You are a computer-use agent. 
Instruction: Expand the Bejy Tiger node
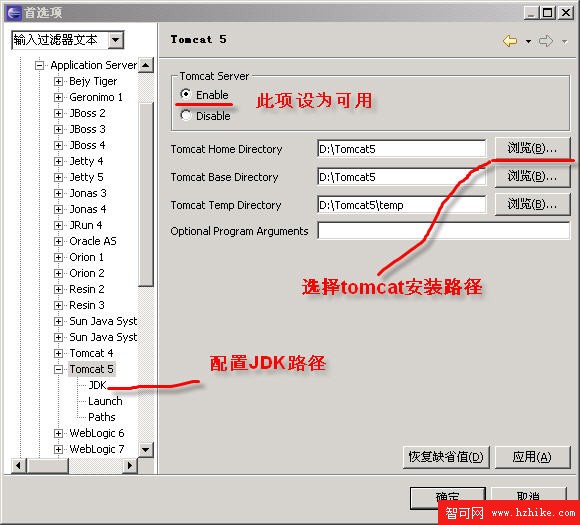[58, 81]
